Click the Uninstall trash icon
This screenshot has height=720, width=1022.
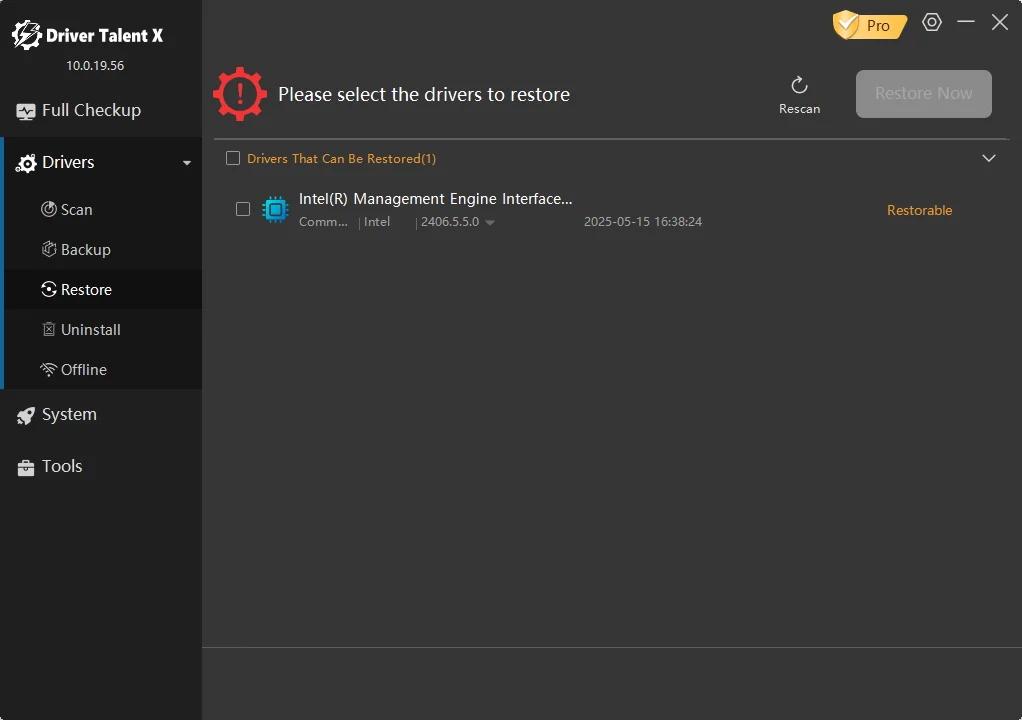click(49, 329)
